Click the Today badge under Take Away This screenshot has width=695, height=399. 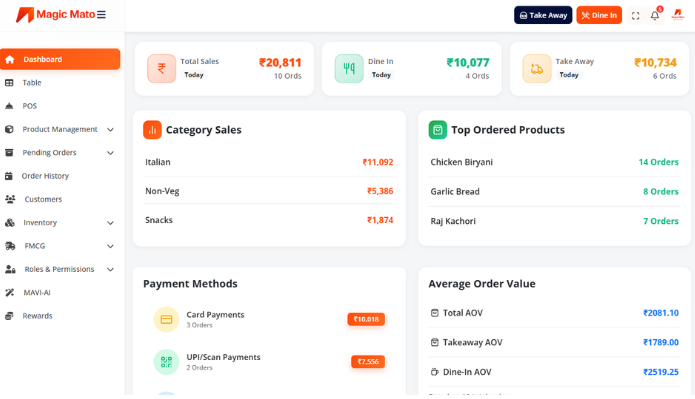(569, 75)
